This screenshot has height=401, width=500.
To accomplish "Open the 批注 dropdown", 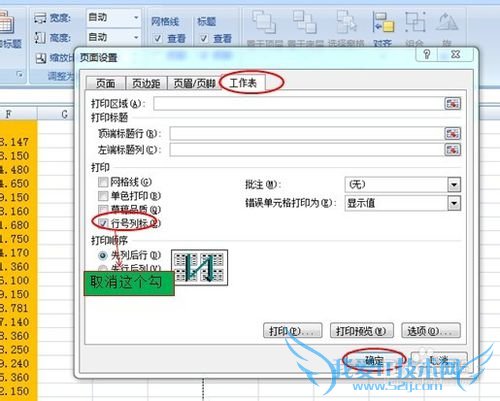I will (x=454, y=184).
